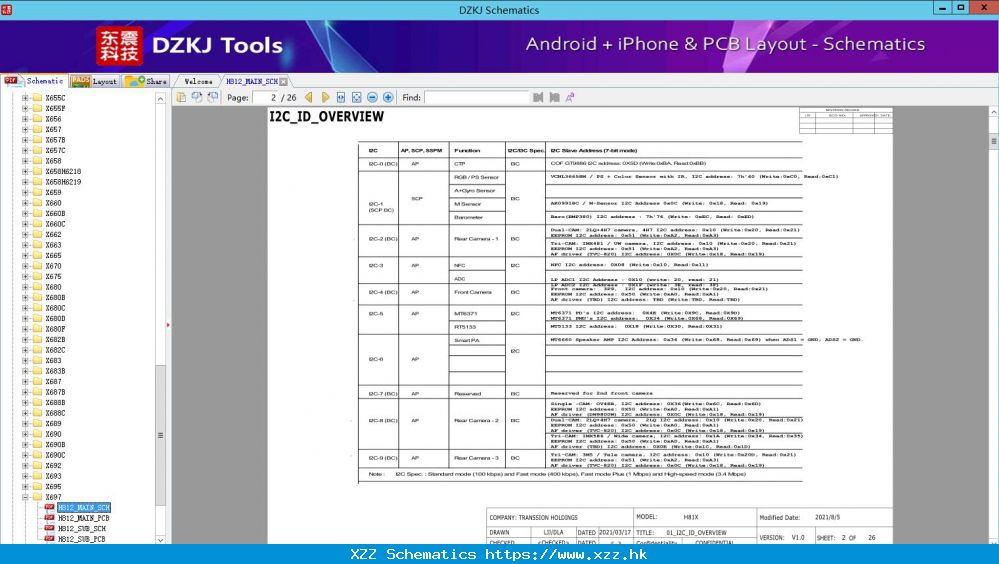This screenshot has width=999, height=564.
Task: Click the I2C_ID_OVERVIEW page heading
Action: [x=326, y=117]
